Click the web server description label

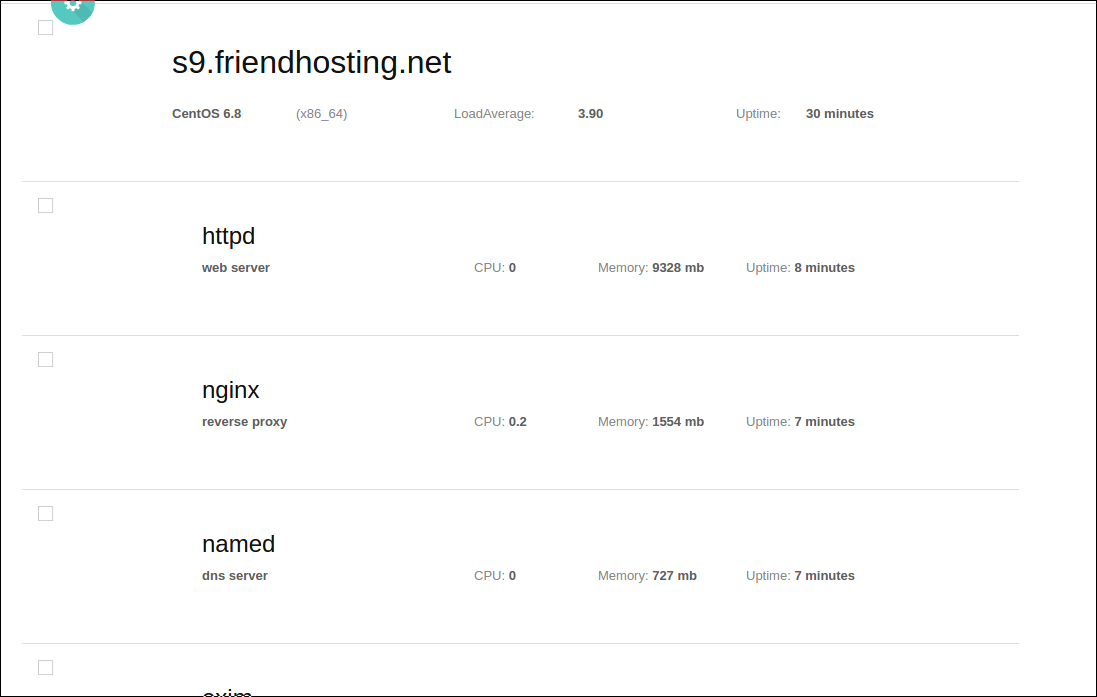point(236,267)
